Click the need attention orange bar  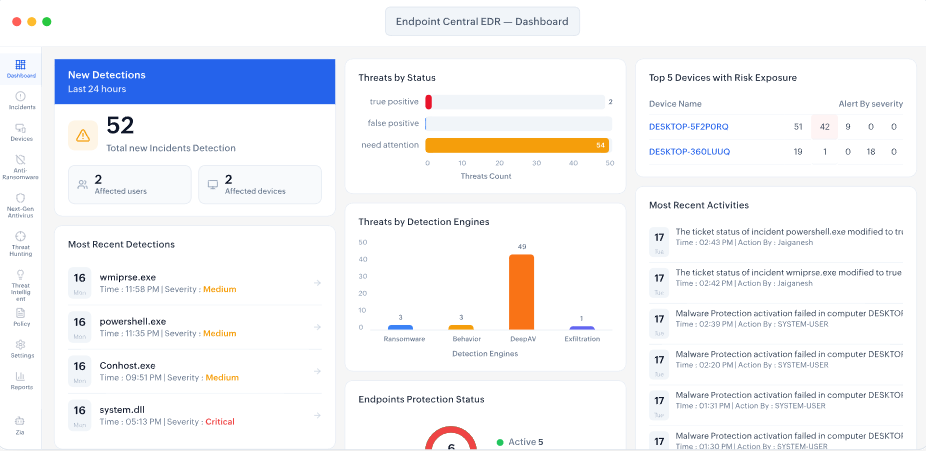tap(517, 145)
